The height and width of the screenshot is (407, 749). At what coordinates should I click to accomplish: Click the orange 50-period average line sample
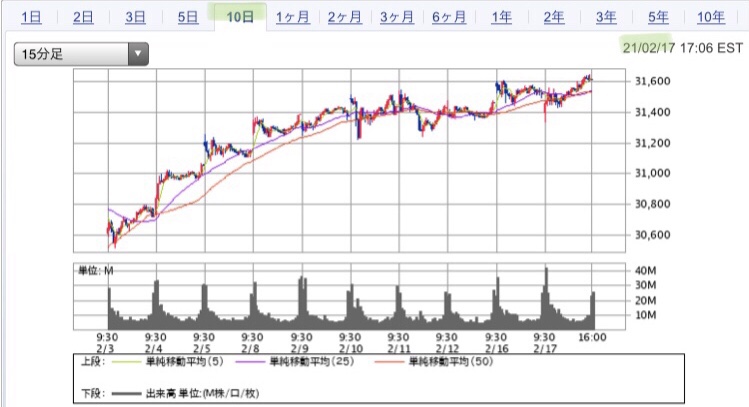click(389, 362)
